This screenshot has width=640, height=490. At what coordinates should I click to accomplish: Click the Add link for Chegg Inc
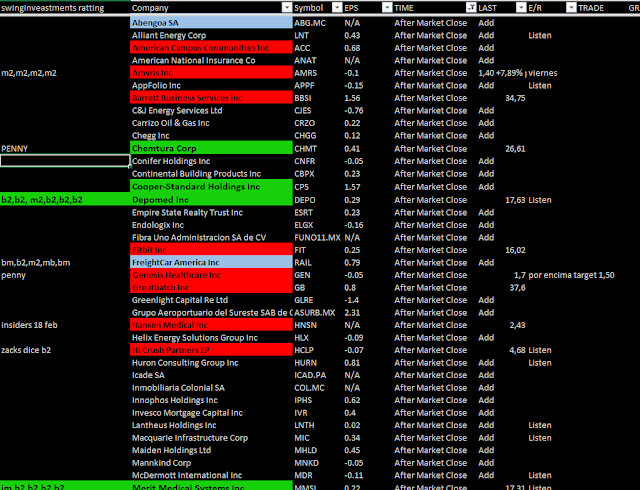[486, 136]
